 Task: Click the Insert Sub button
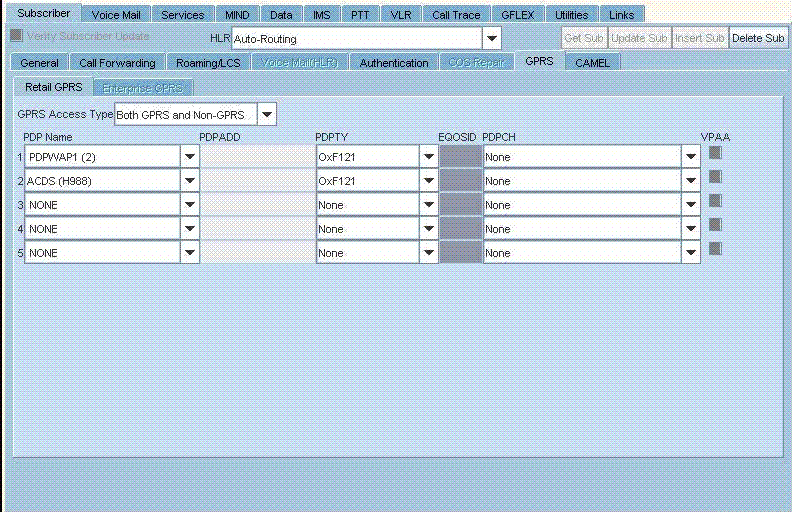coord(700,38)
